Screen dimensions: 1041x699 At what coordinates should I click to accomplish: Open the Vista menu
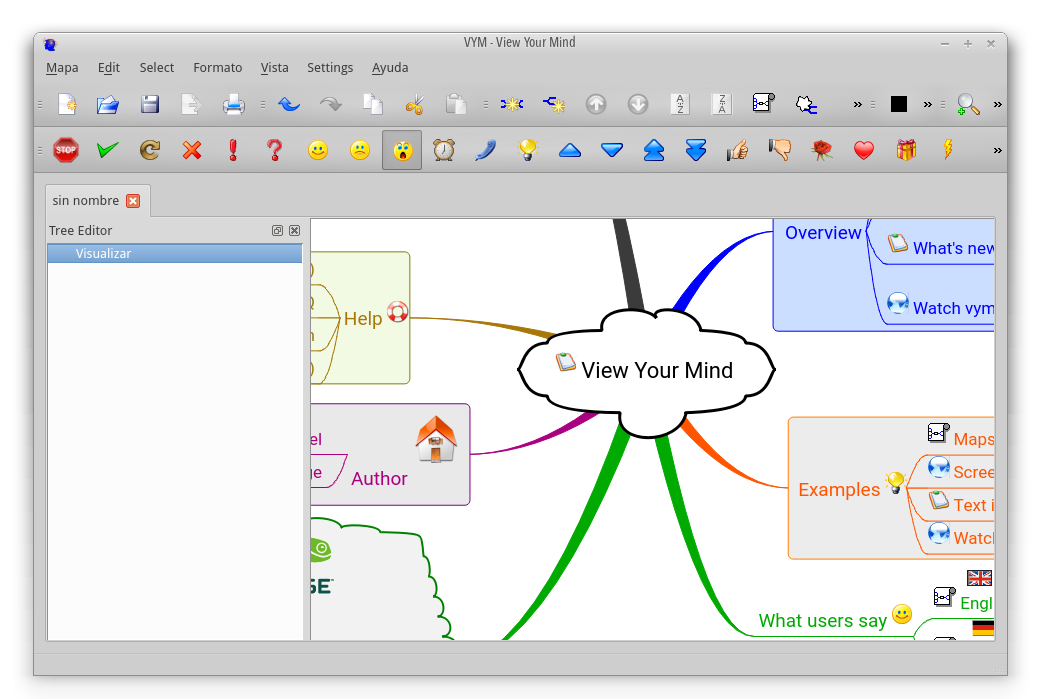274,68
